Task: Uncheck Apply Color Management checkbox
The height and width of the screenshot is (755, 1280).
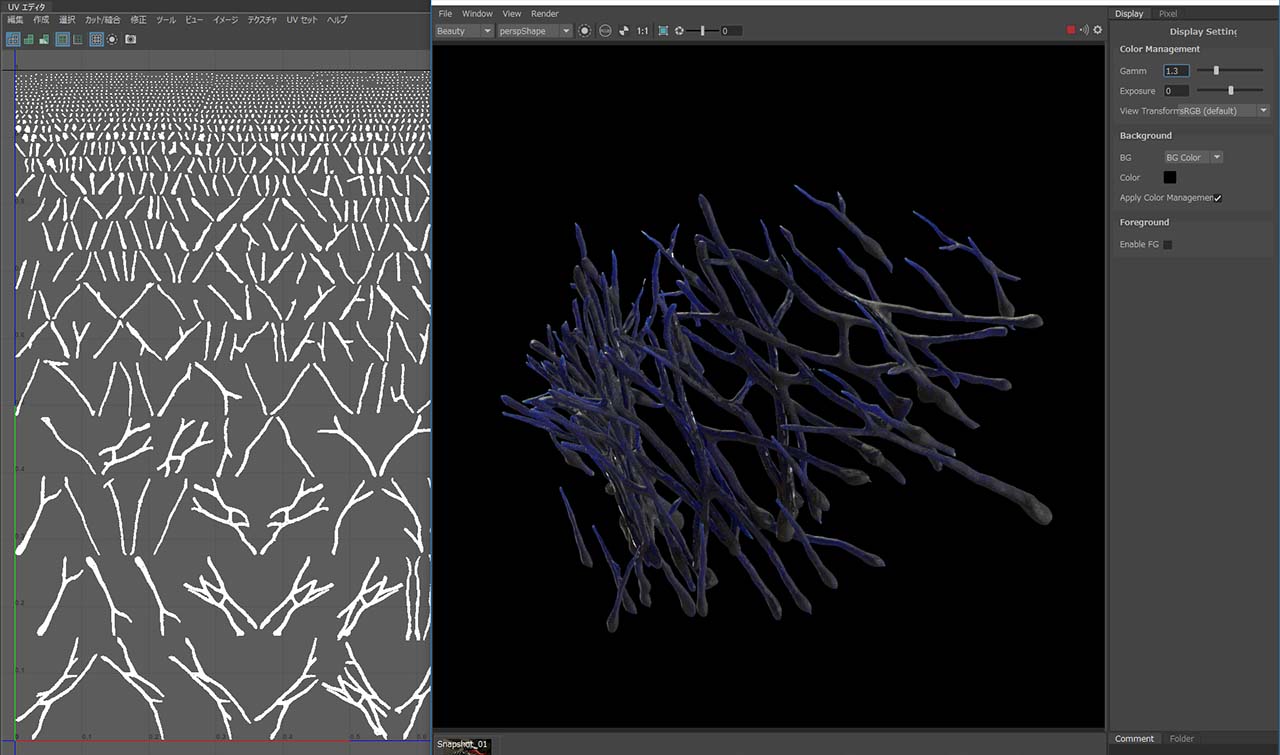Action: (x=1218, y=198)
